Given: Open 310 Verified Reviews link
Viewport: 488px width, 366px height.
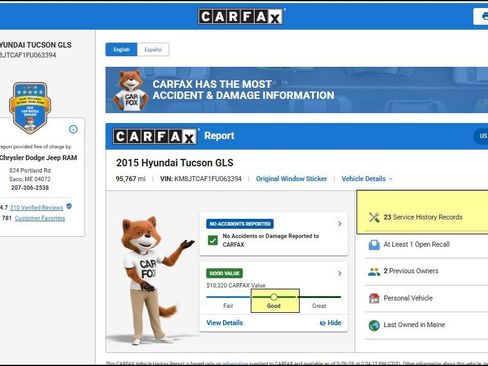Looking at the screenshot, I should coord(36,208).
